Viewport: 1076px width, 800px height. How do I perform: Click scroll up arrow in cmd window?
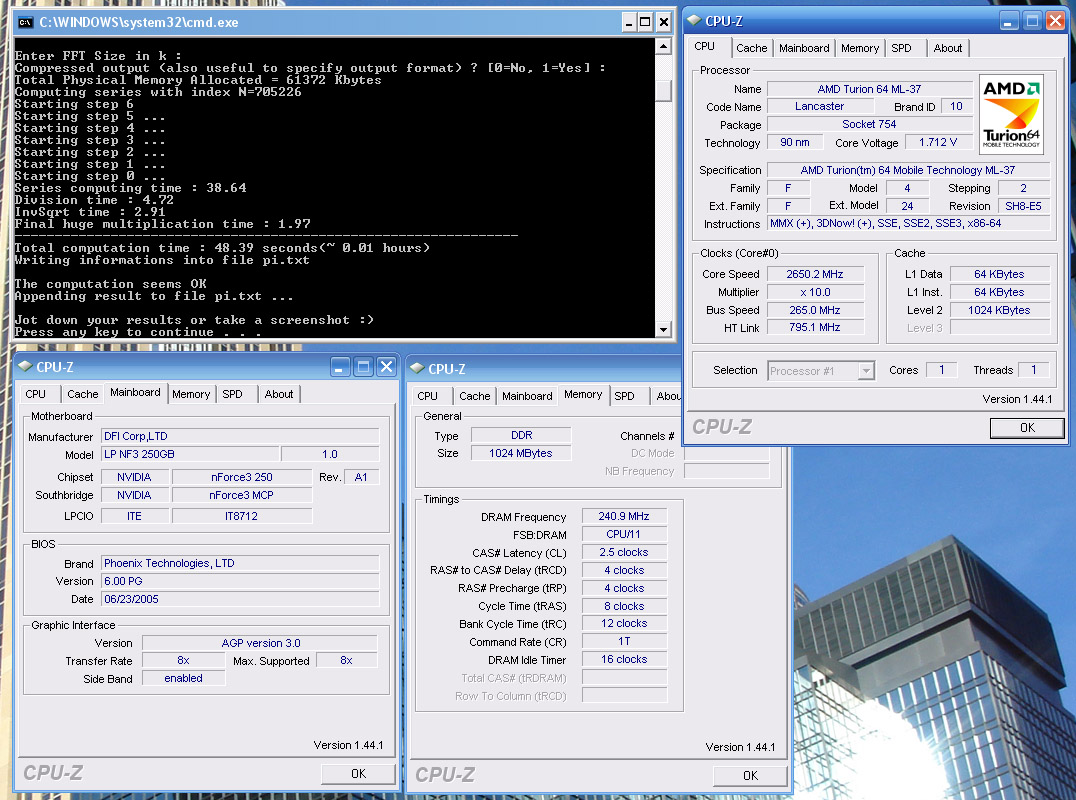pos(663,47)
